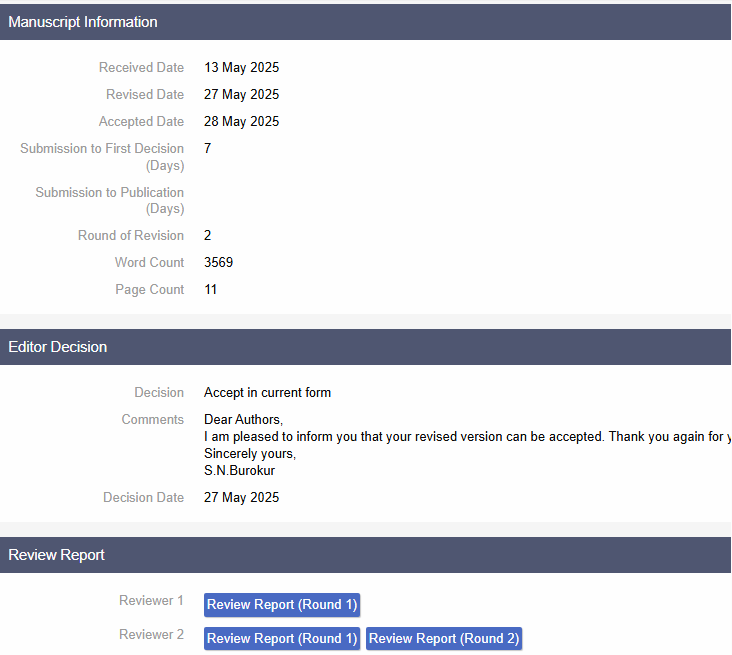Click the Reviewer 1 label
This screenshot has height=655, width=732.
(151, 601)
